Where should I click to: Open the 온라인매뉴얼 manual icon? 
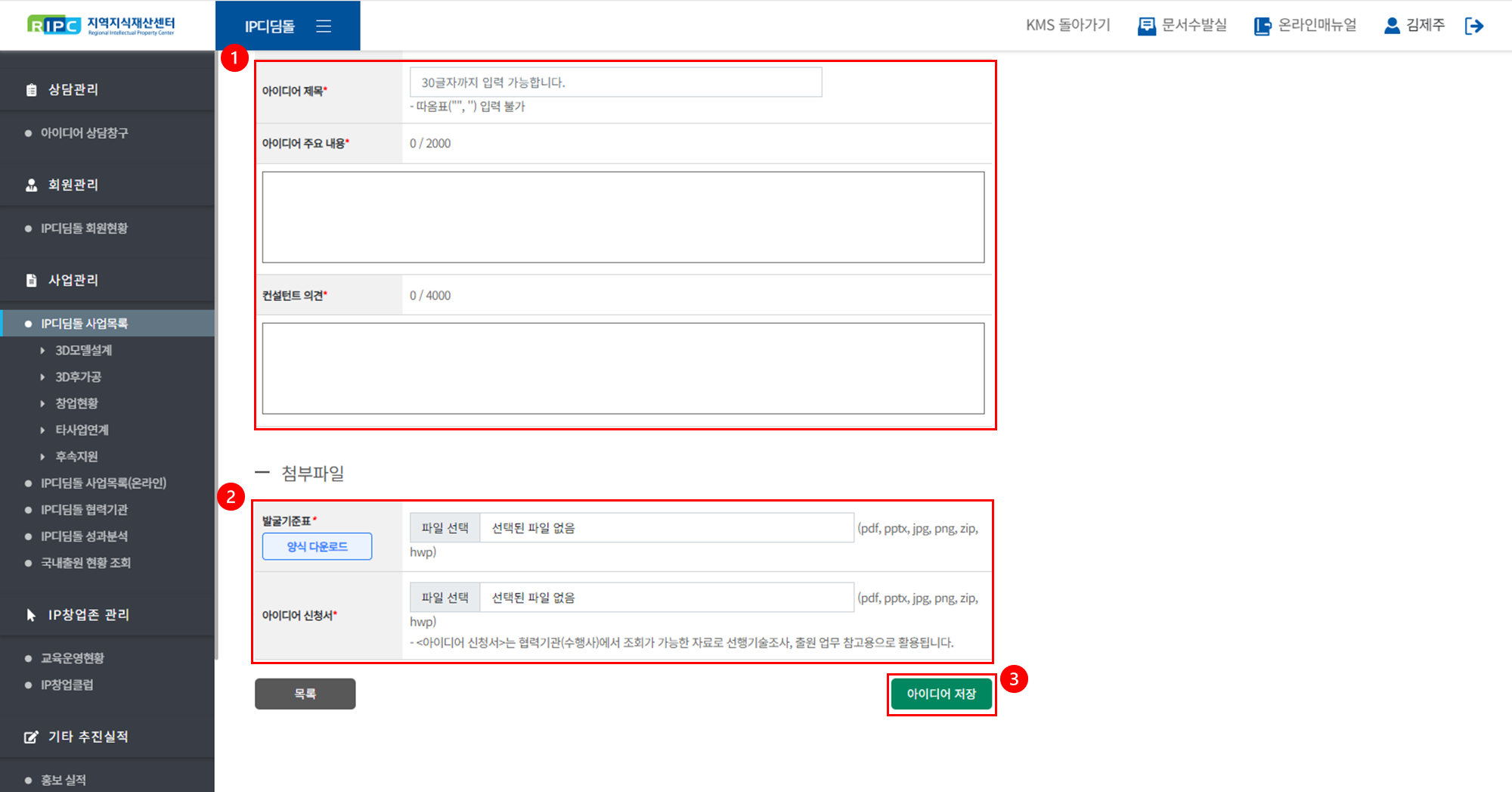click(1262, 26)
